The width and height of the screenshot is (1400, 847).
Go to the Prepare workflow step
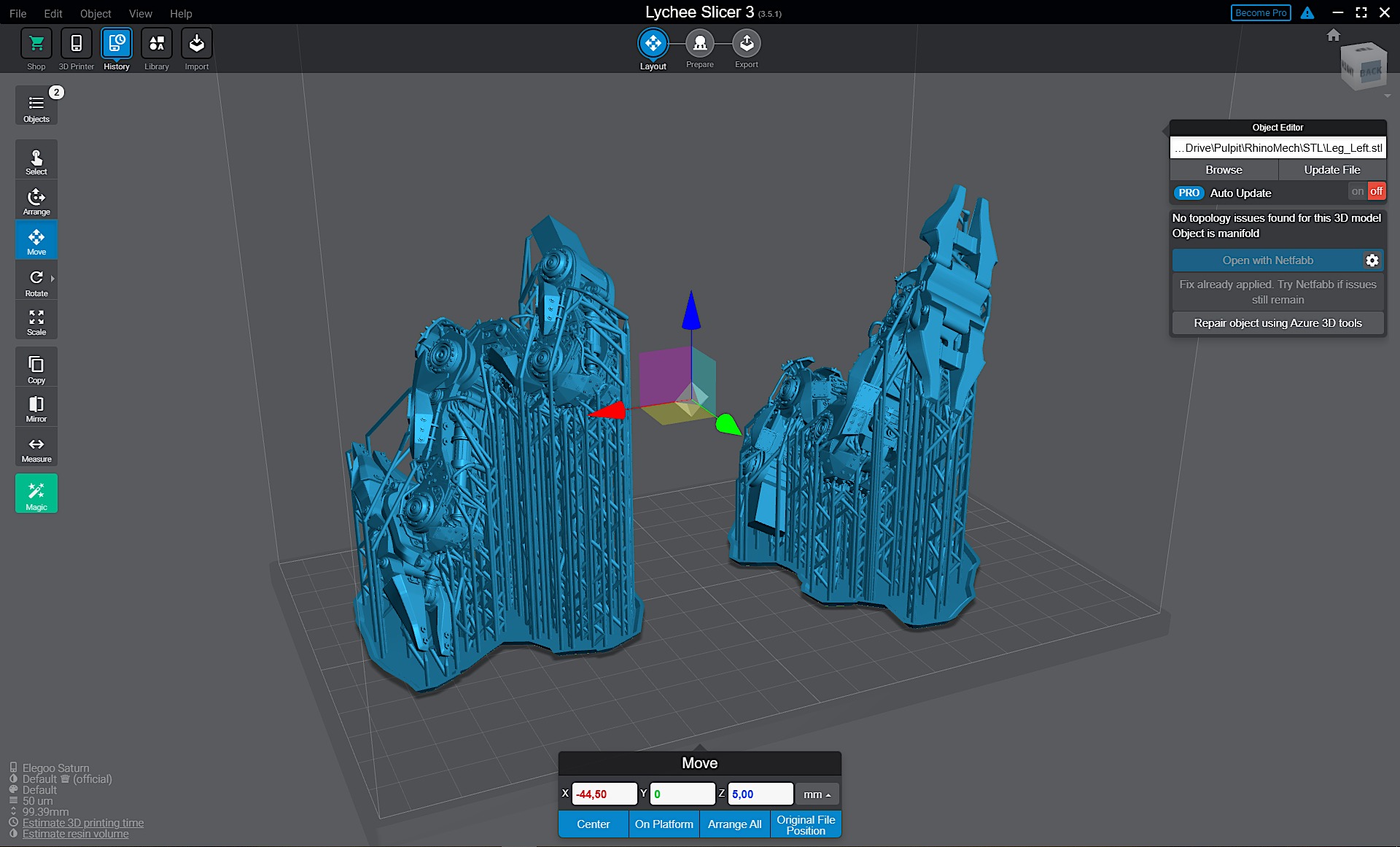click(699, 45)
